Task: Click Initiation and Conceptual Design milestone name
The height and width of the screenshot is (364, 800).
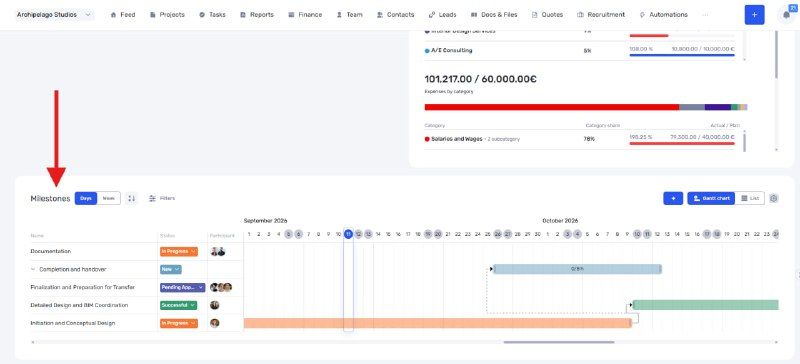Action: pyautogui.click(x=72, y=323)
